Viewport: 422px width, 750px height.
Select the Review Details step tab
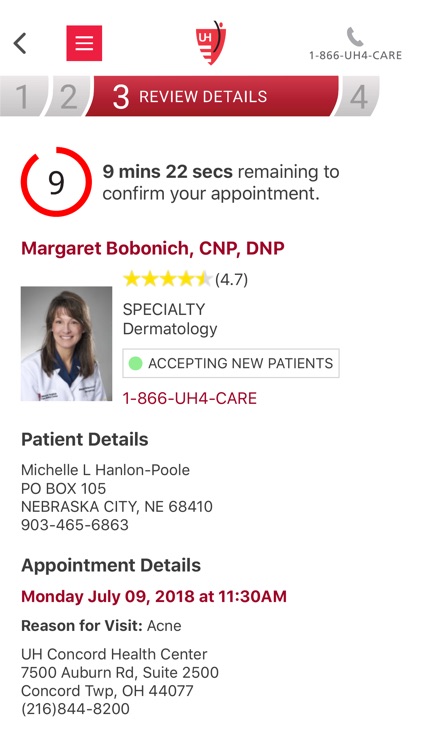tap(212, 96)
